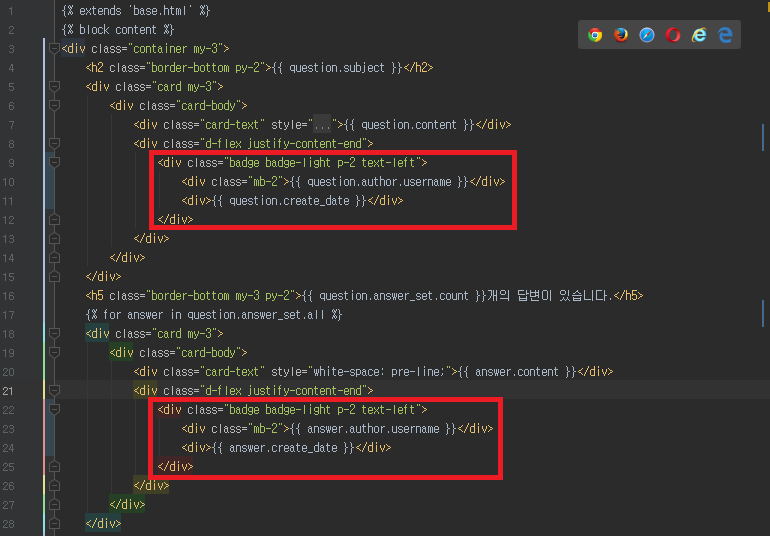Click question.subject variable on line 4
The height and width of the screenshot is (536, 770).
coord(337,68)
